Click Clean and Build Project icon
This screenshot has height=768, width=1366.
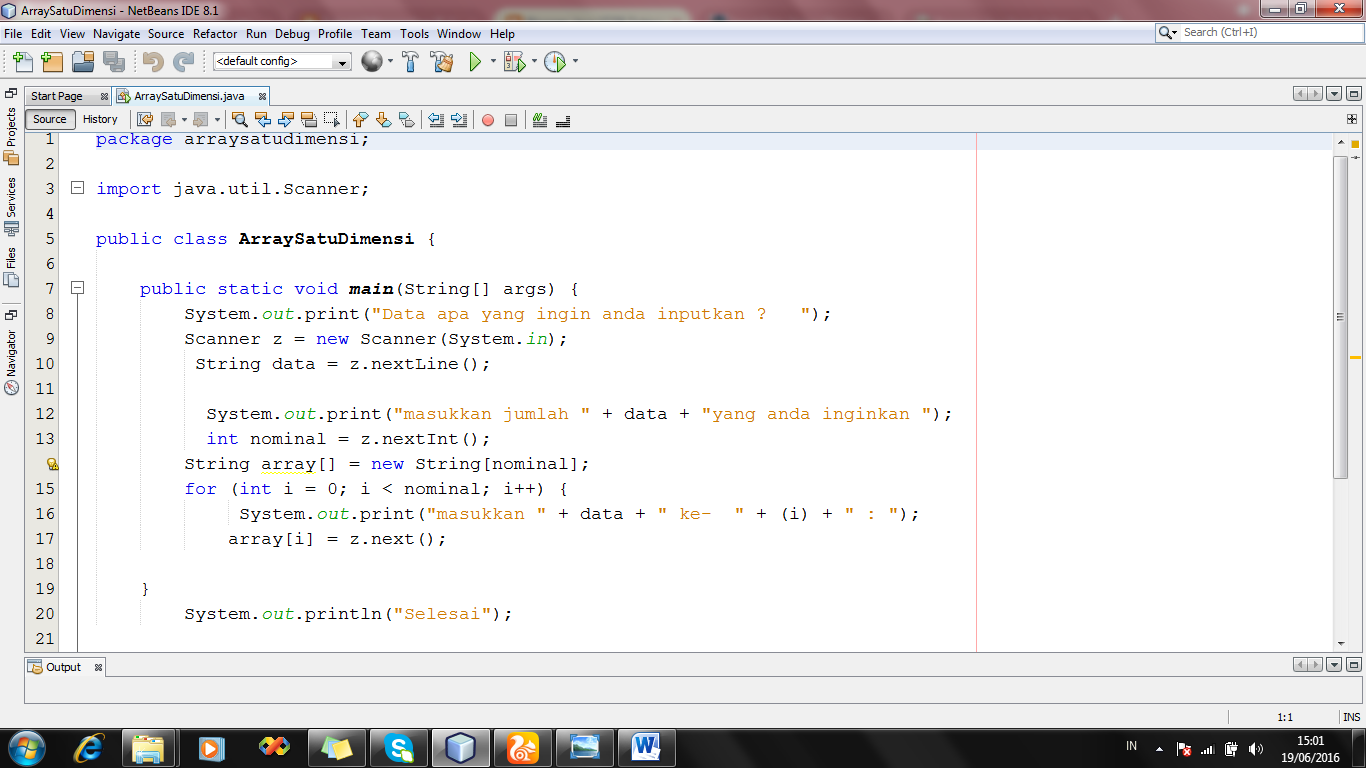pos(442,62)
